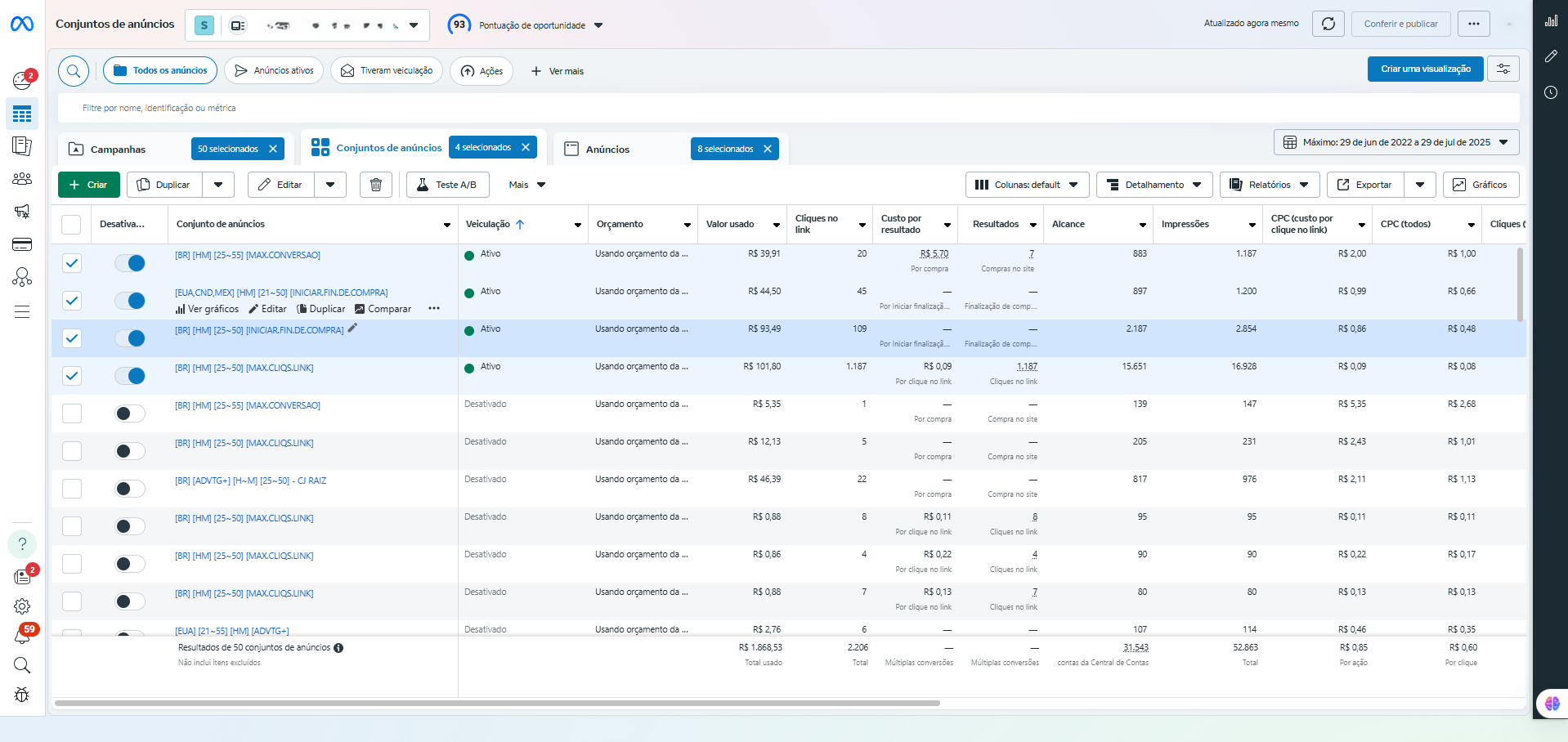The width and height of the screenshot is (1568, 742).
Task: Click the horizontal scrollbar at table bottom
Action: pos(497,703)
